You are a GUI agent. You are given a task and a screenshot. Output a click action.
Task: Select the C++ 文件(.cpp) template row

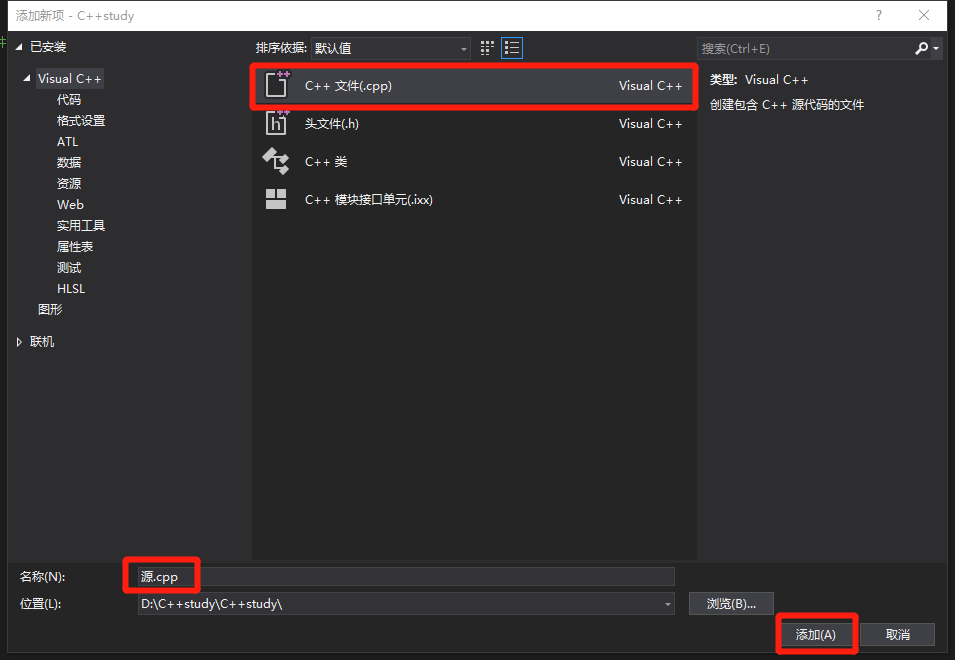[474, 86]
